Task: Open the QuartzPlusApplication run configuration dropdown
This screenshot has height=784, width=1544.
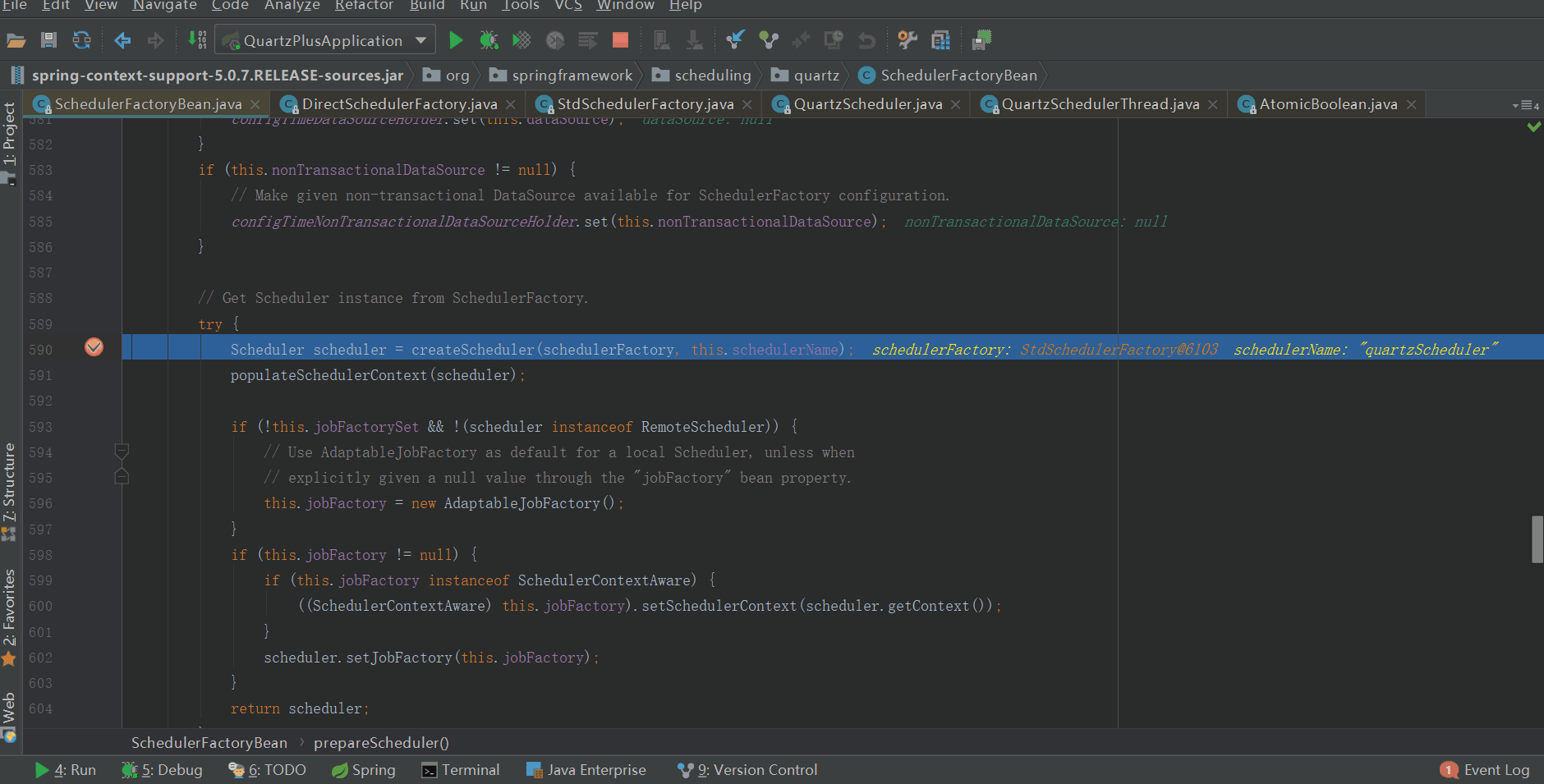Action: pyautogui.click(x=325, y=40)
